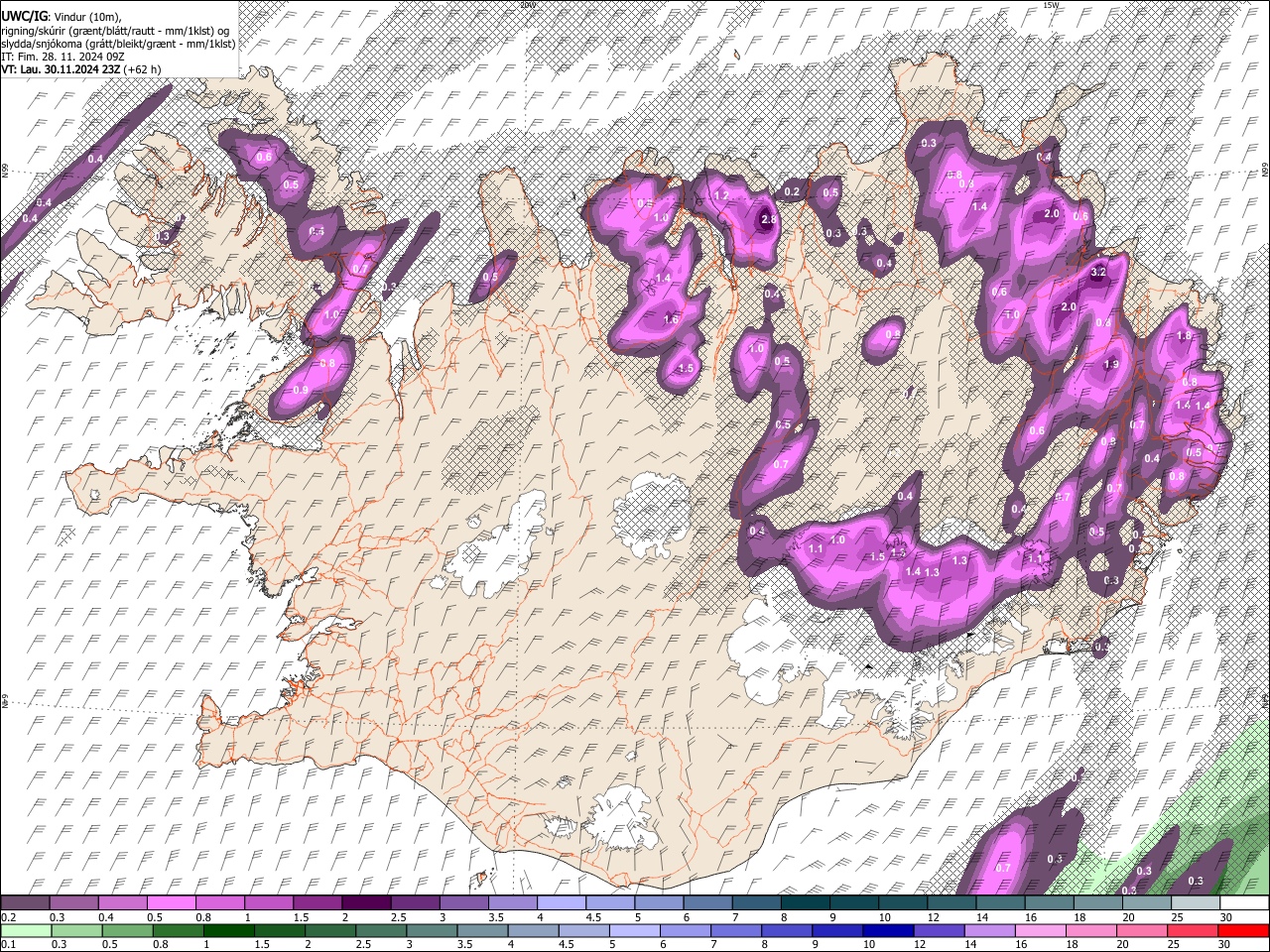The height and width of the screenshot is (952, 1270).
Task: Select the "slydda/snjókoma" legend description line
Action: pos(118,44)
